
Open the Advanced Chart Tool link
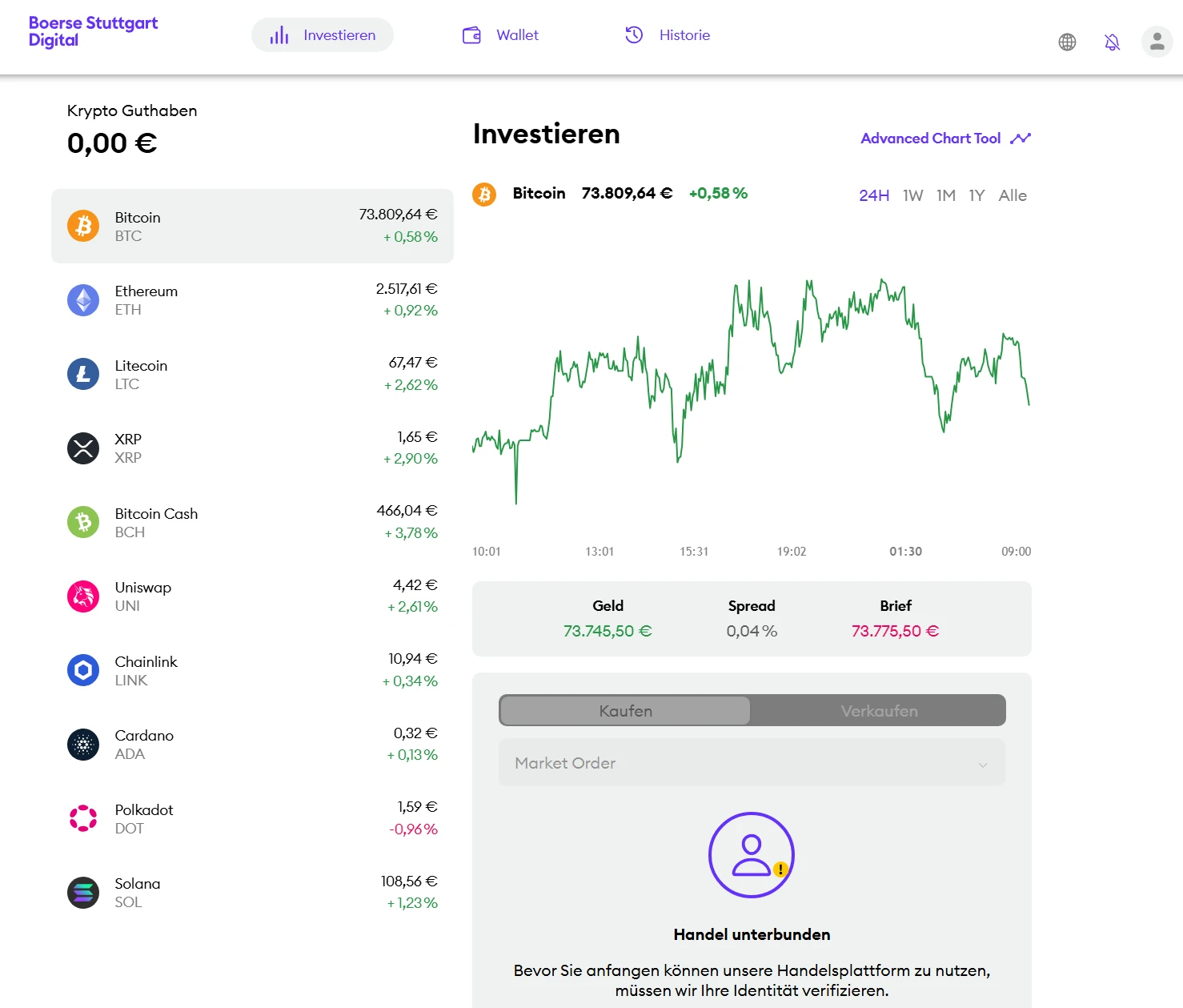[945, 139]
